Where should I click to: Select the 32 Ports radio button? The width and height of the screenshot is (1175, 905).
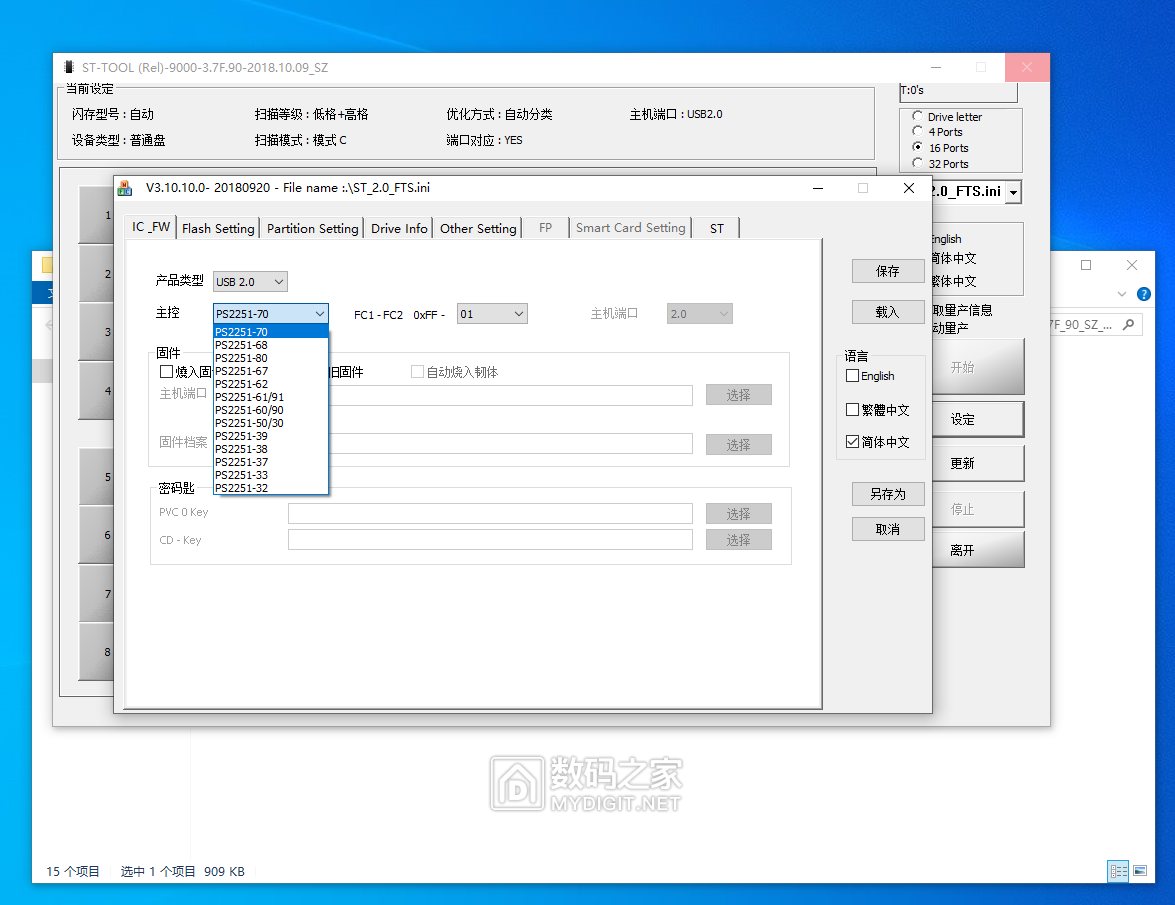click(918, 163)
